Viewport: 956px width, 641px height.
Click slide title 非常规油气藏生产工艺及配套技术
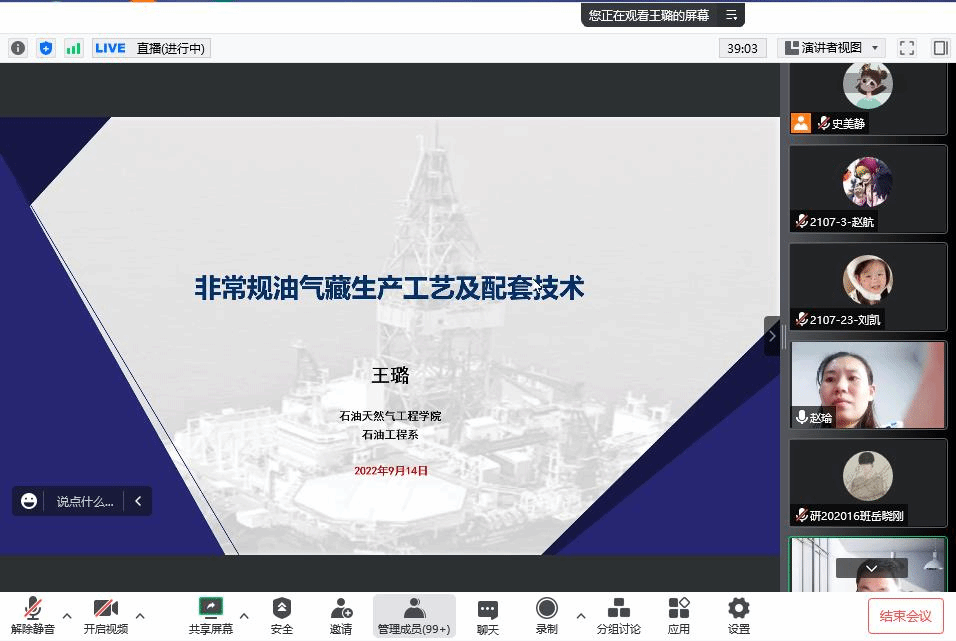tap(389, 288)
